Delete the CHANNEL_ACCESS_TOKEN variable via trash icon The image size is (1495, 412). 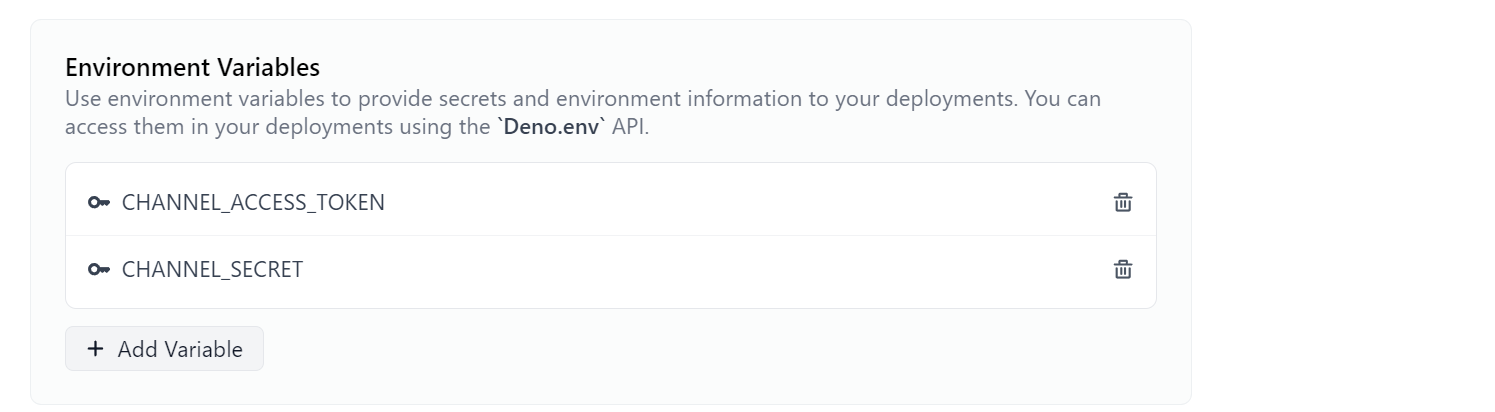(1123, 202)
